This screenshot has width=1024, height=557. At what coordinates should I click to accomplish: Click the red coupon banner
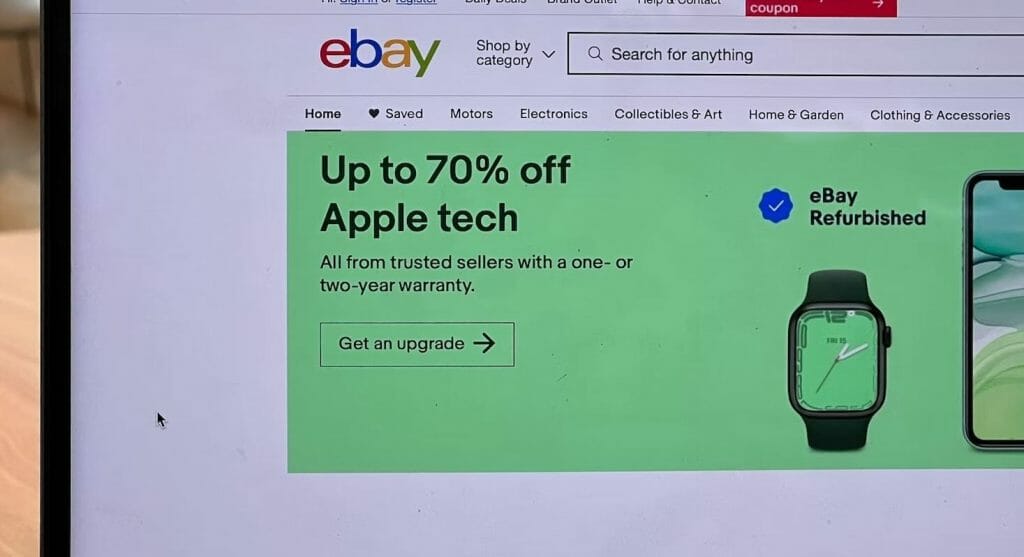tap(821, 8)
